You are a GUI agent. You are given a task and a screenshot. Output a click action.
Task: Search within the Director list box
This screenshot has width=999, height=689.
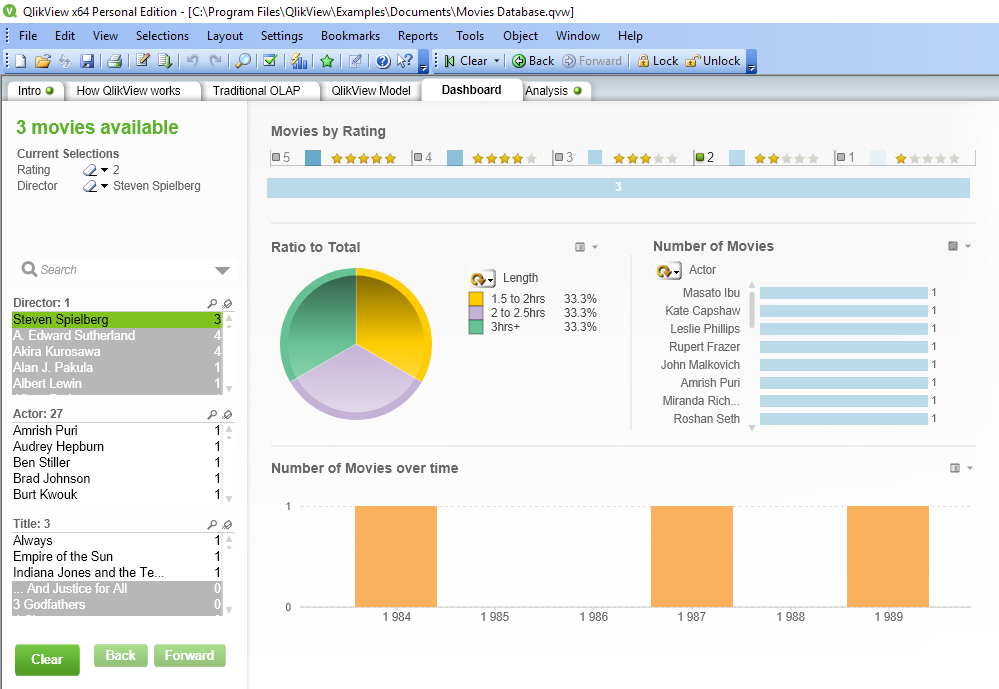pyautogui.click(x=212, y=303)
